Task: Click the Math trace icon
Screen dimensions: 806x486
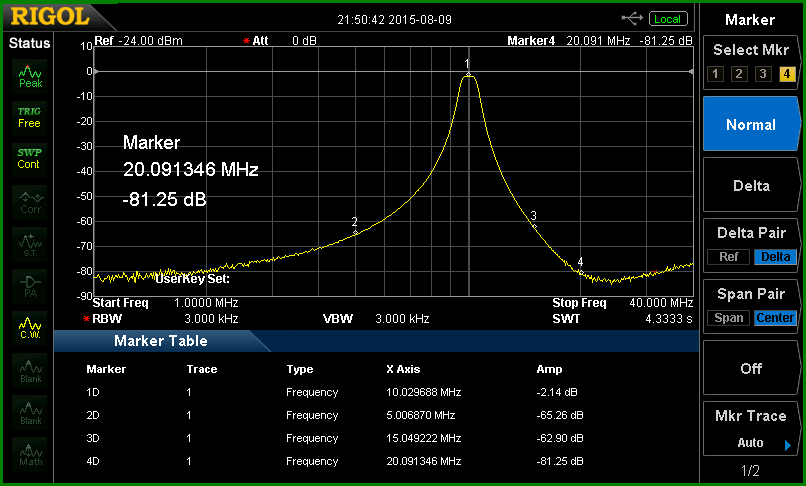Action: click(30, 455)
